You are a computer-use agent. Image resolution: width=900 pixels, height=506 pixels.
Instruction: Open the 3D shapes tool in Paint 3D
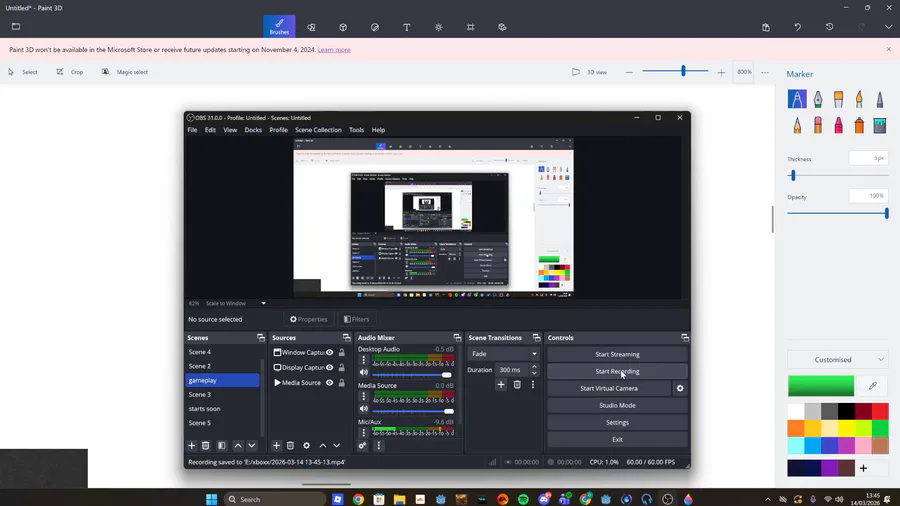click(343, 27)
